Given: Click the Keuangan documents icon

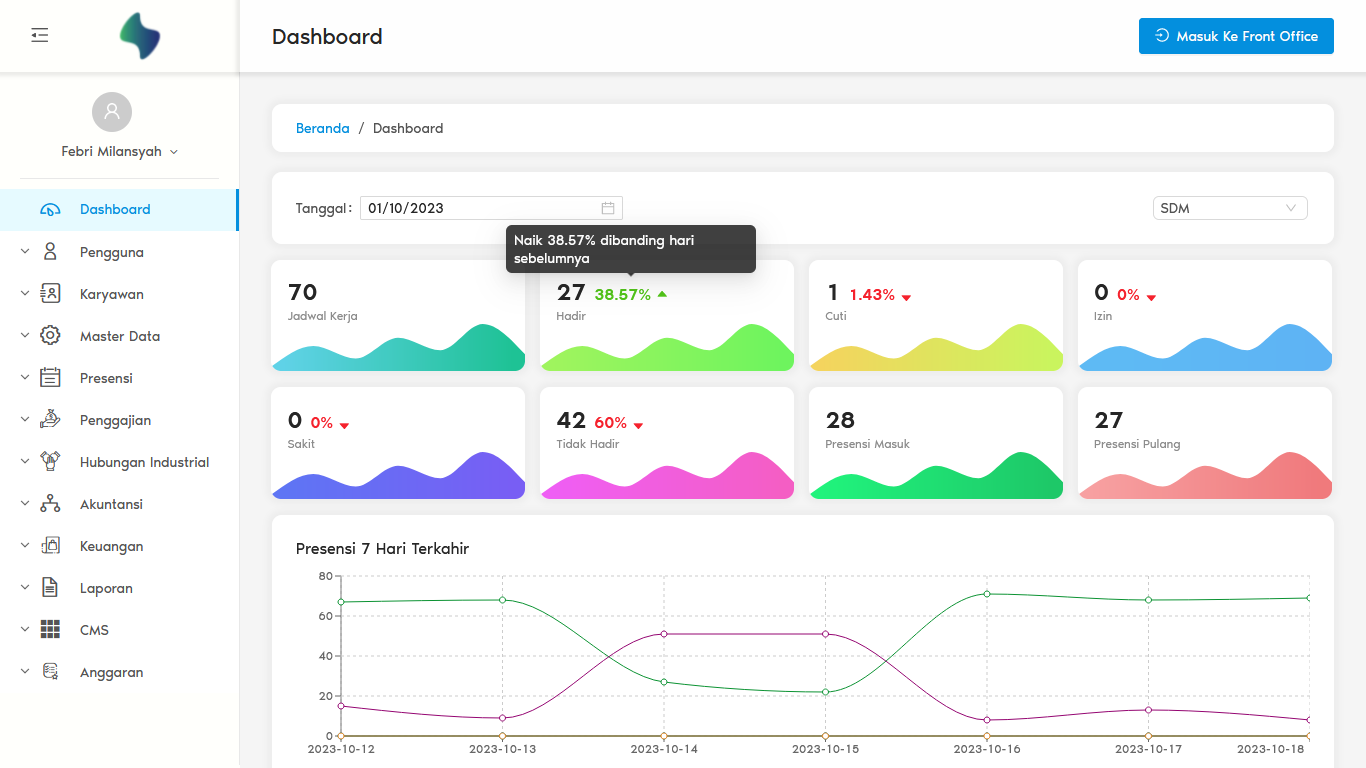Looking at the screenshot, I should 50,546.
